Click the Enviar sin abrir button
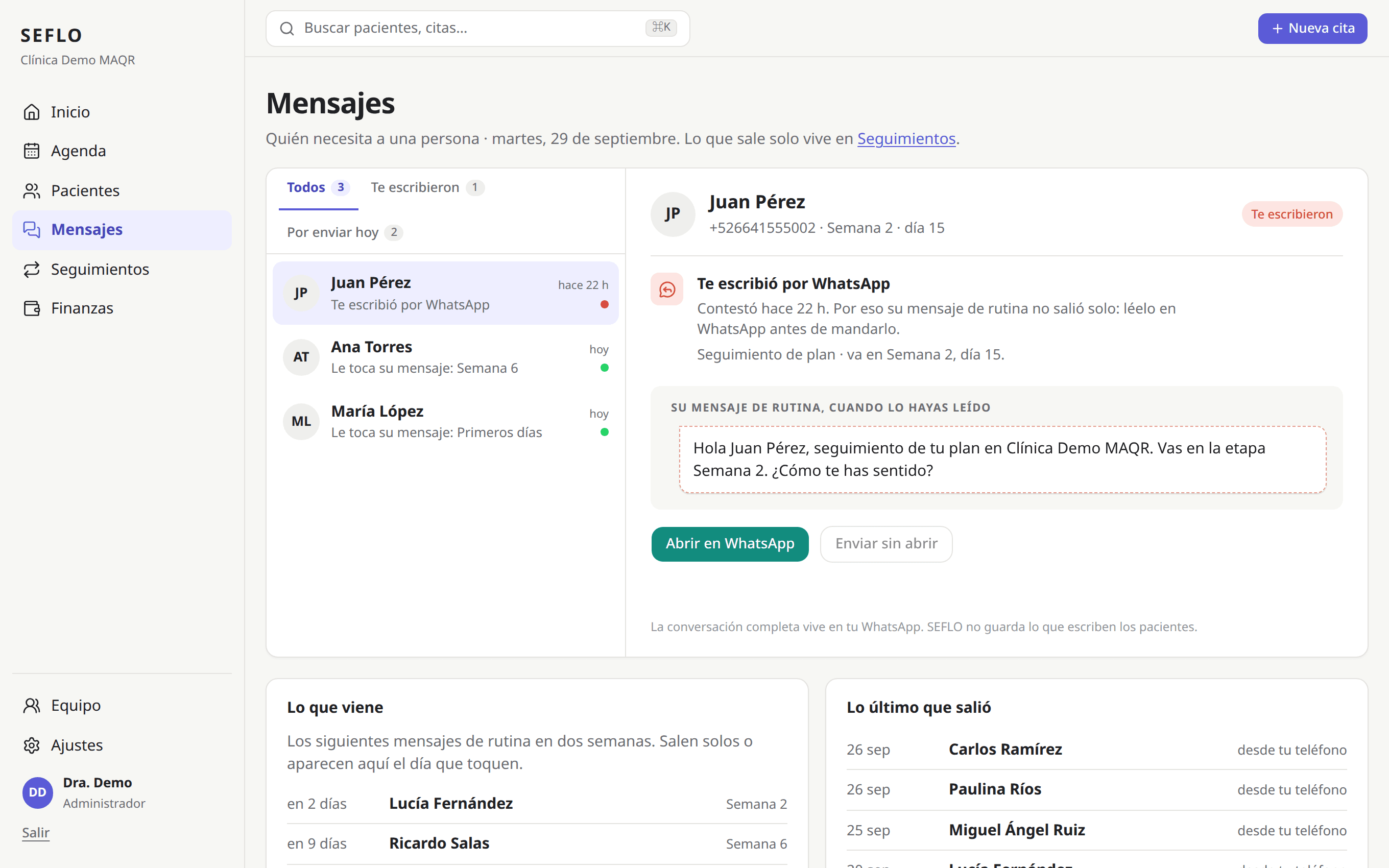1389x868 pixels. tap(886, 544)
